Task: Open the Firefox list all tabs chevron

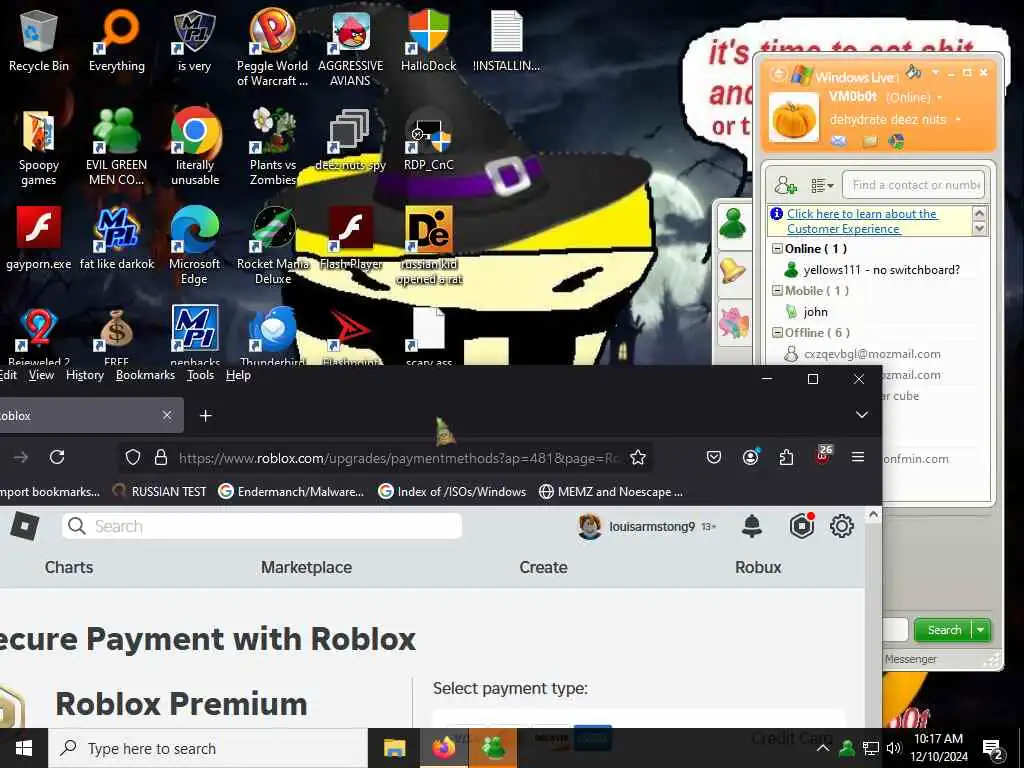Action: point(862,415)
